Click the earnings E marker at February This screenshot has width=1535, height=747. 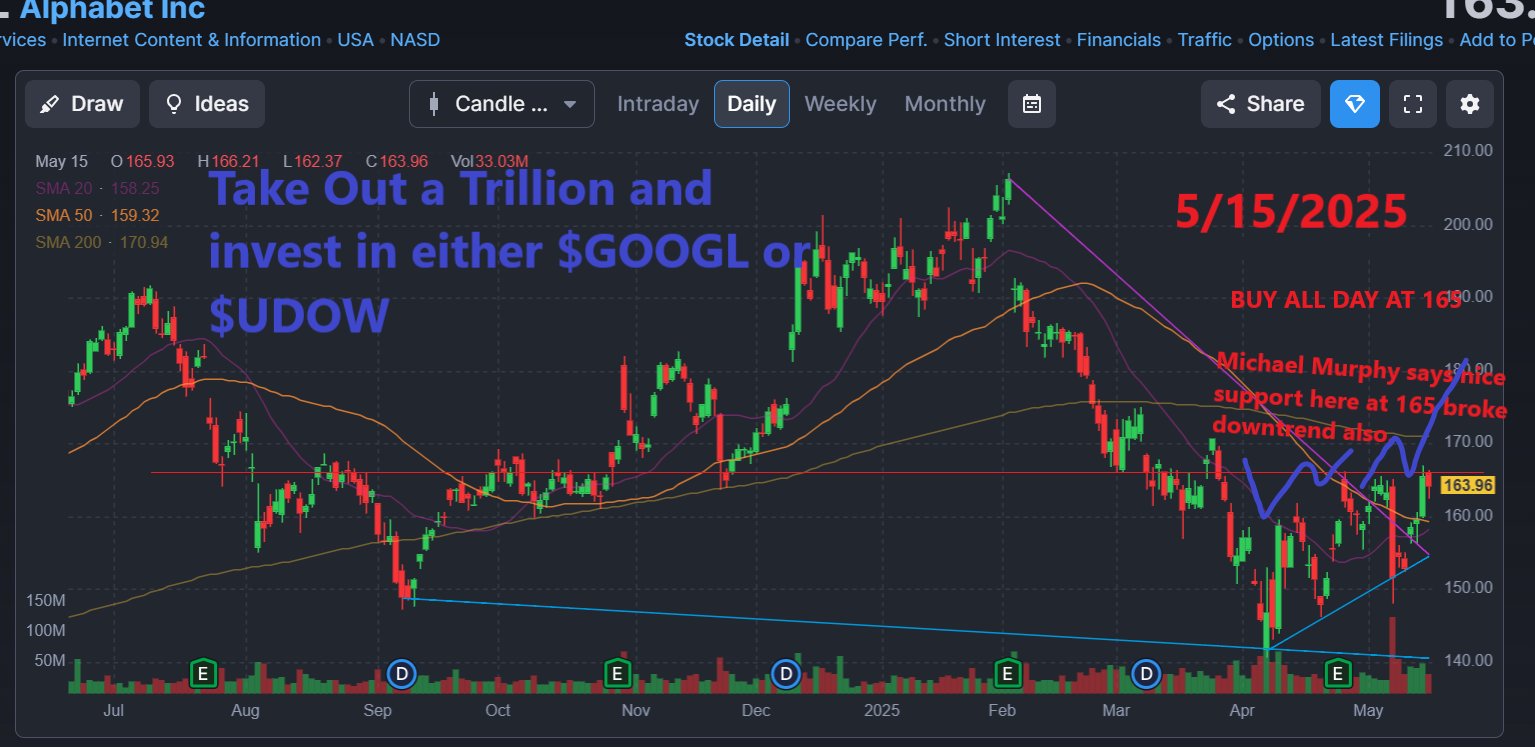1007,674
